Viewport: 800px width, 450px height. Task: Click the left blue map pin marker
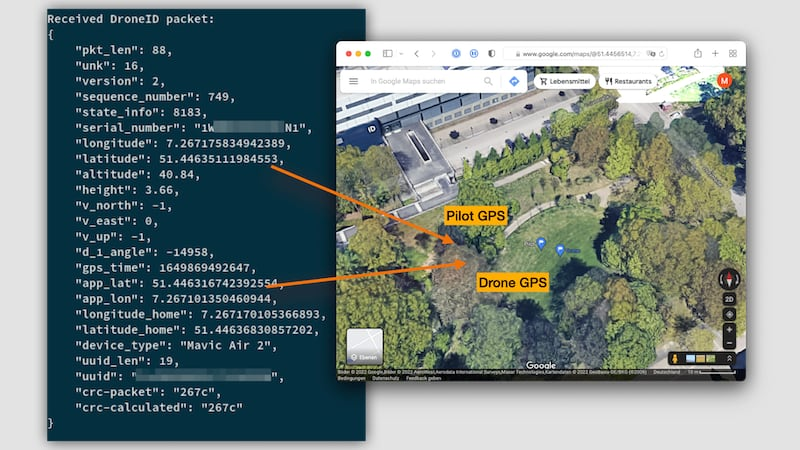click(541, 243)
